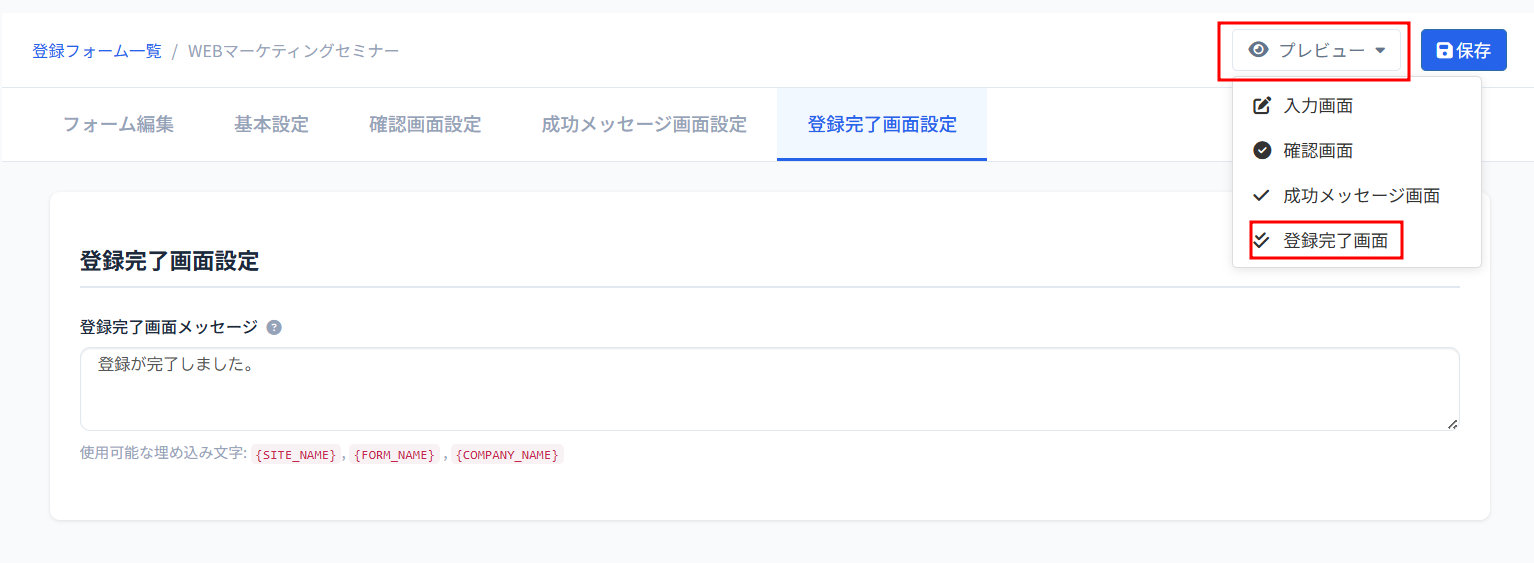Click the single checkmark icon beside 成功メッセージ画面
The image size is (1534, 563).
pos(1262,195)
